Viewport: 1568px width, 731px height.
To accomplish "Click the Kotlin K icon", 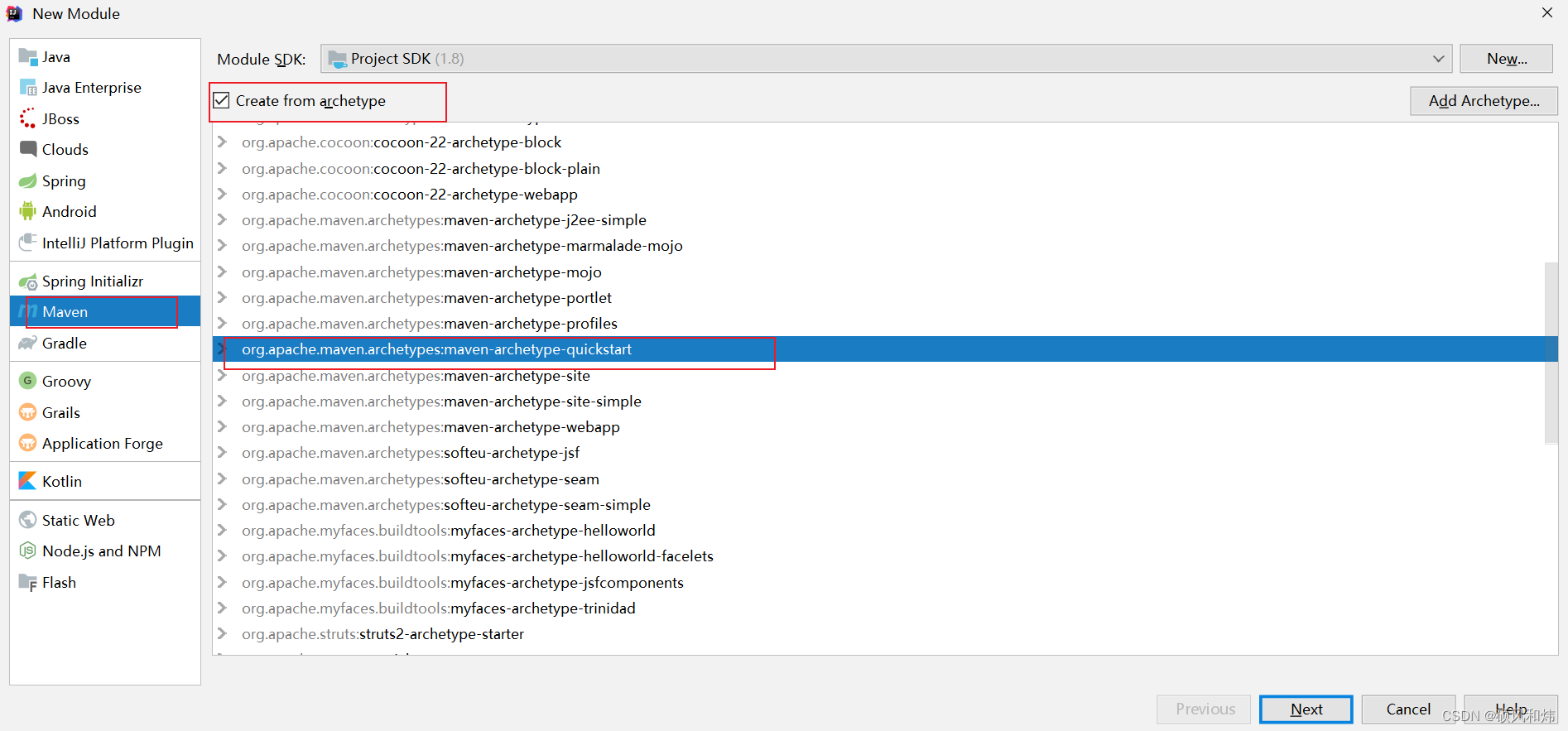I will (x=28, y=481).
